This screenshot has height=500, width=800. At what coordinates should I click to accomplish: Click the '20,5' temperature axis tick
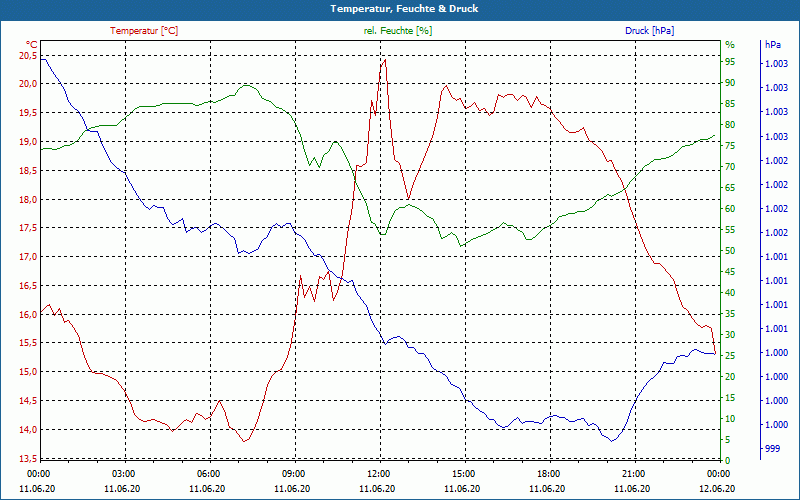pos(29,55)
